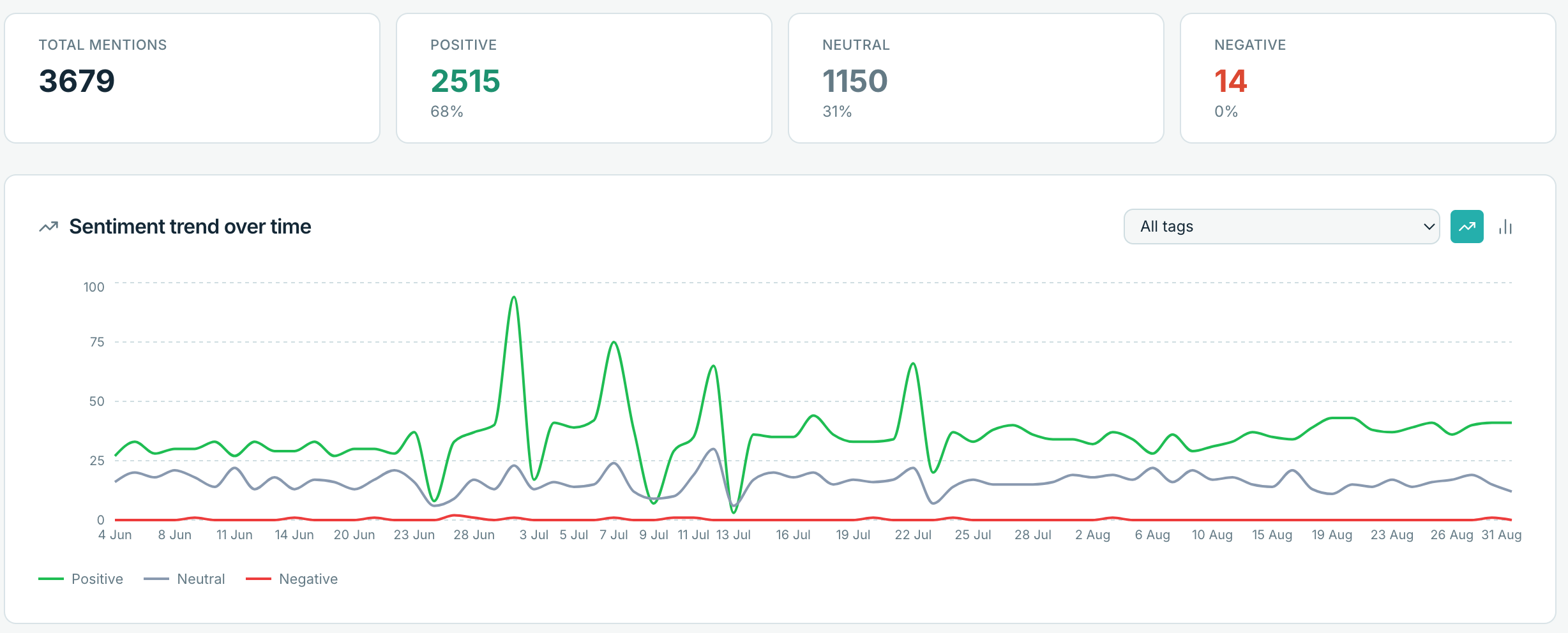Toggle the Negative series in legend
This screenshot has height=633, width=1568.
[x=292, y=579]
